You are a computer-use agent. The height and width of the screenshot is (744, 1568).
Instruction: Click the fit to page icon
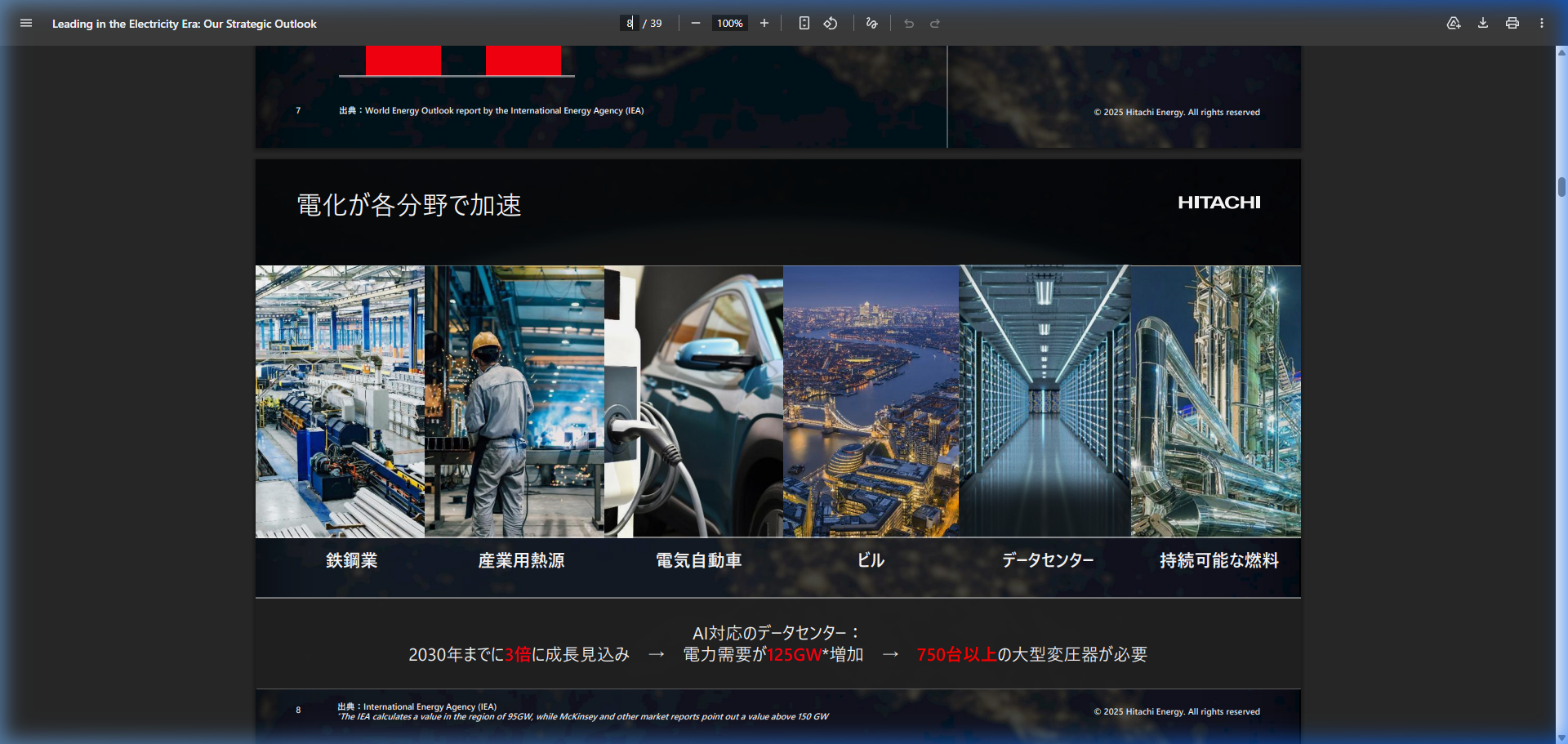[804, 24]
